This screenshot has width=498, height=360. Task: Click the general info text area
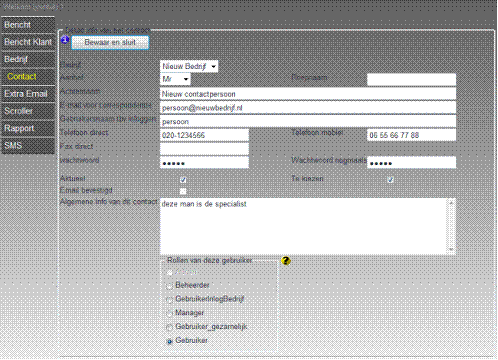tap(308, 227)
